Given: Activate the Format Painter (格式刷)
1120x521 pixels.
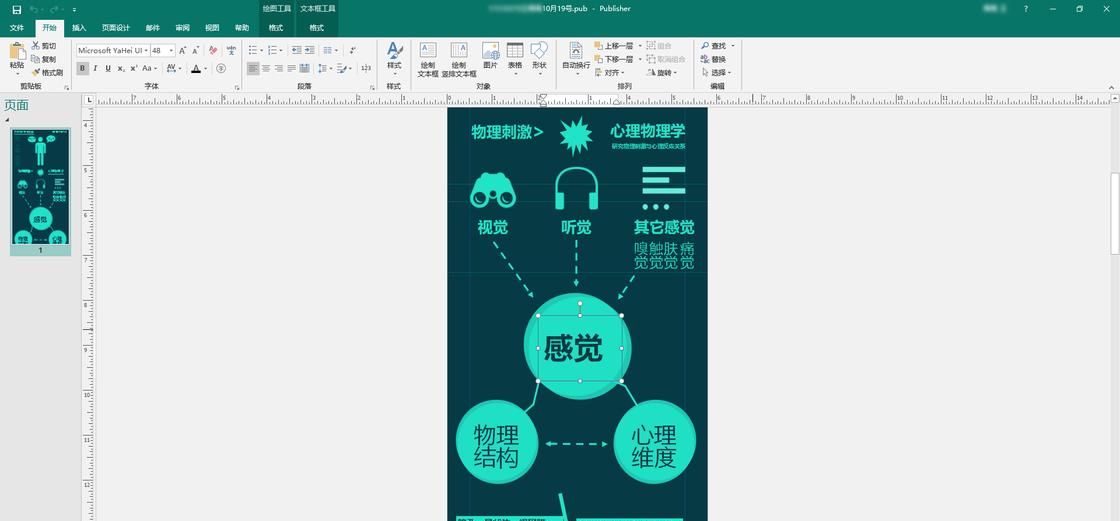Looking at the screenshot, I should pyautogui.click(x=47, y=72).
